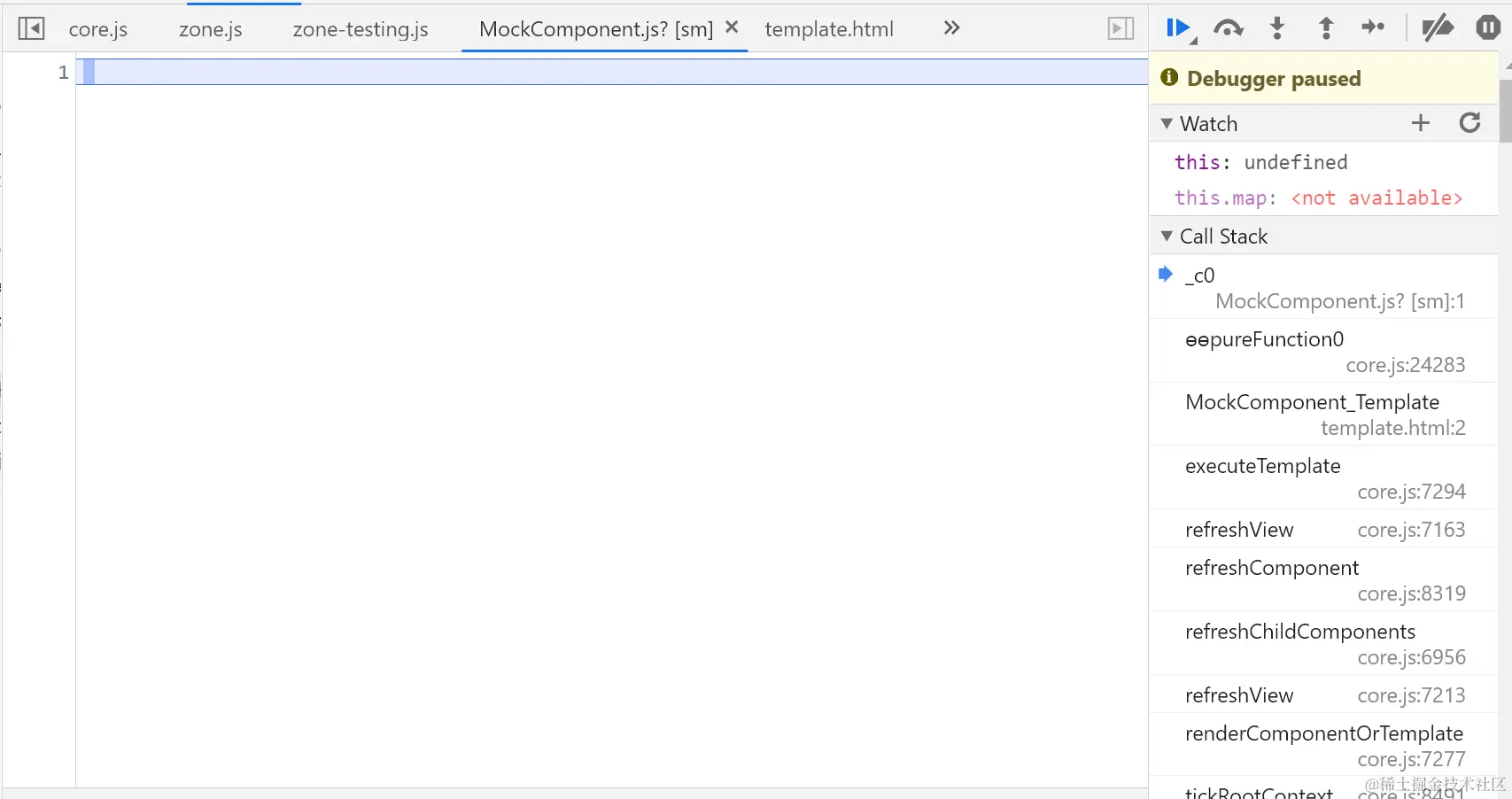Image resolution: width=1512 pixels, height=799 pixels.
Task: Select the executeTemplate stack frame
Action: coord(1323,478)
